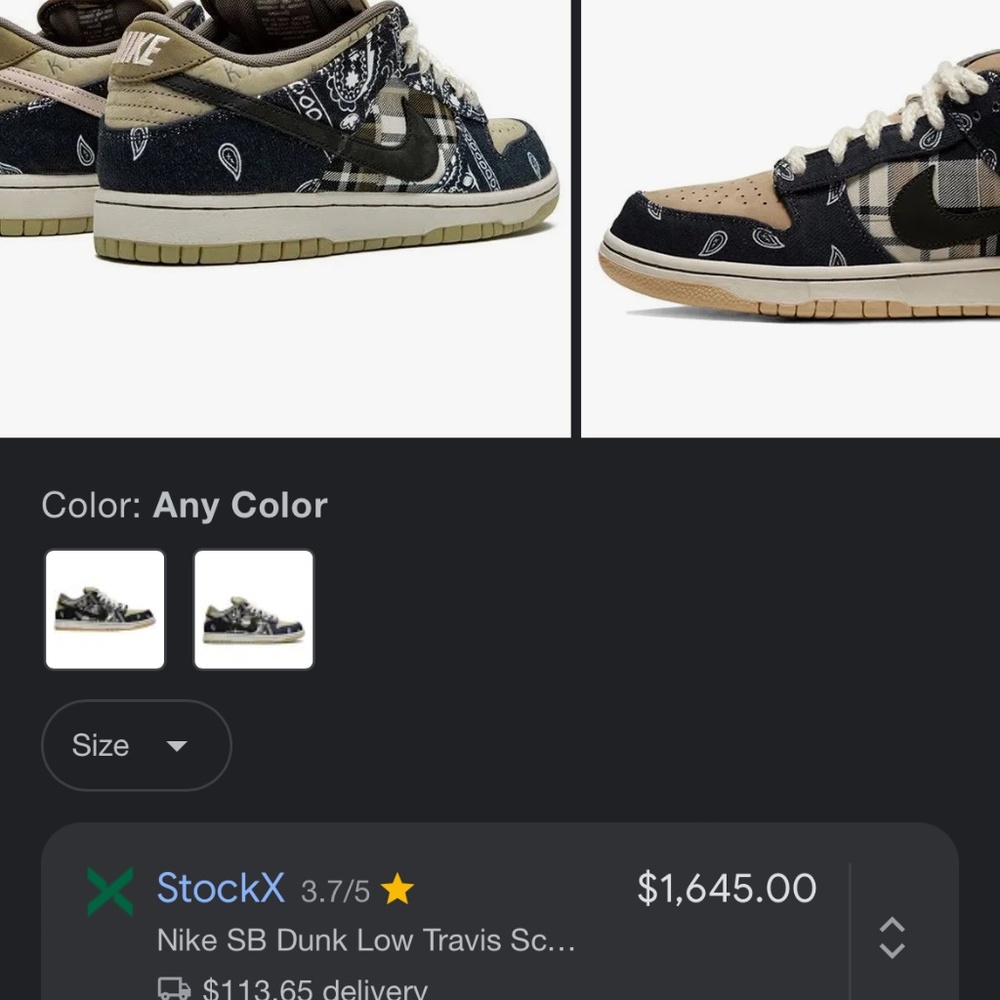Click the delivery truck icon
The width and height of the screenshot is (1000, 1000).
pos(173,988)
